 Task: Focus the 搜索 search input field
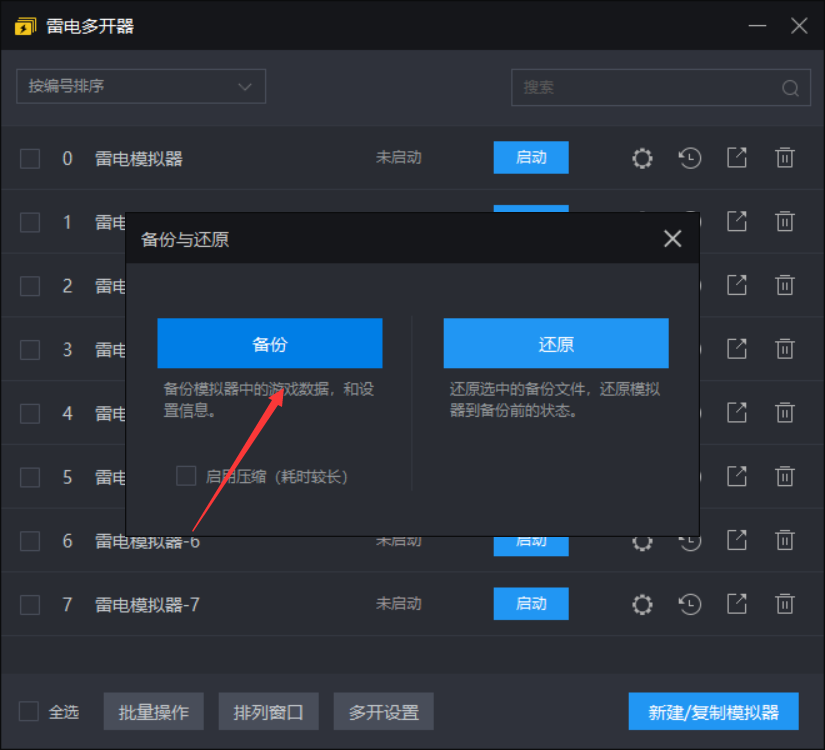(x=661, y=87)
